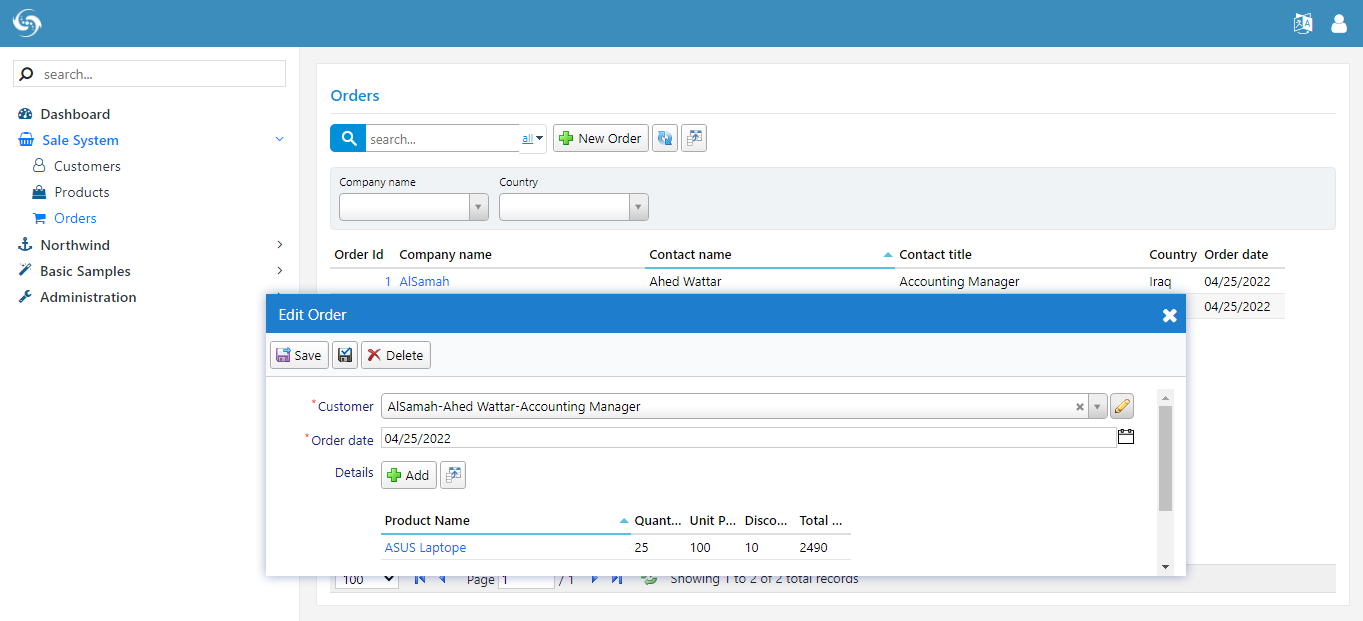Click the 'Accounting Manager' cell
The height and width of the screenshot is (621, 1363).
click(959, 281)
